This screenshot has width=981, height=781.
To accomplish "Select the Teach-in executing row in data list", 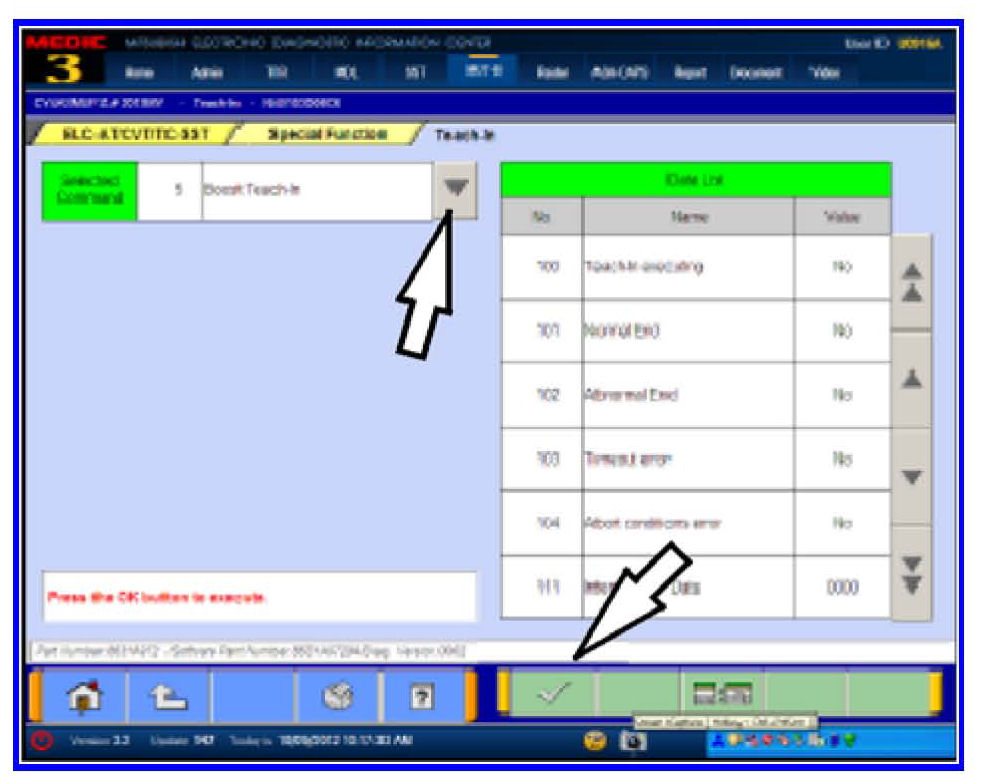I will (x=695, y=268).
